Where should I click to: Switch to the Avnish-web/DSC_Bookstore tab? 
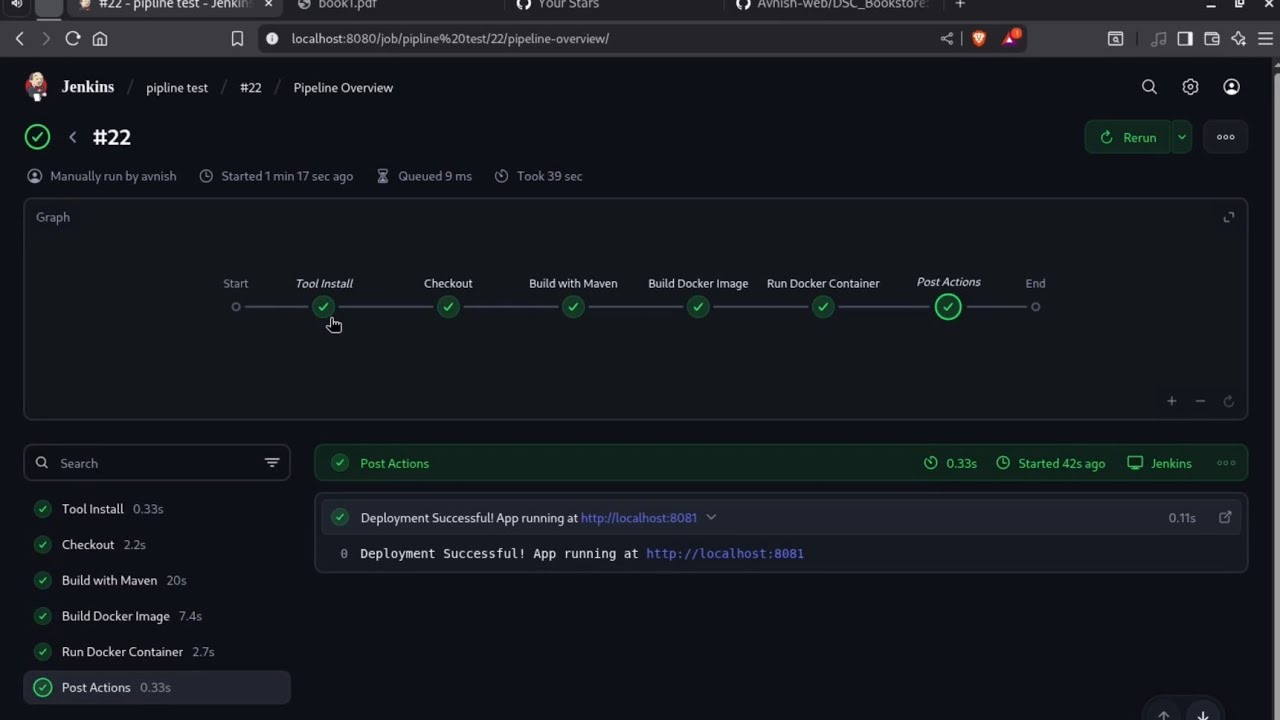click(x=834, y=5)
